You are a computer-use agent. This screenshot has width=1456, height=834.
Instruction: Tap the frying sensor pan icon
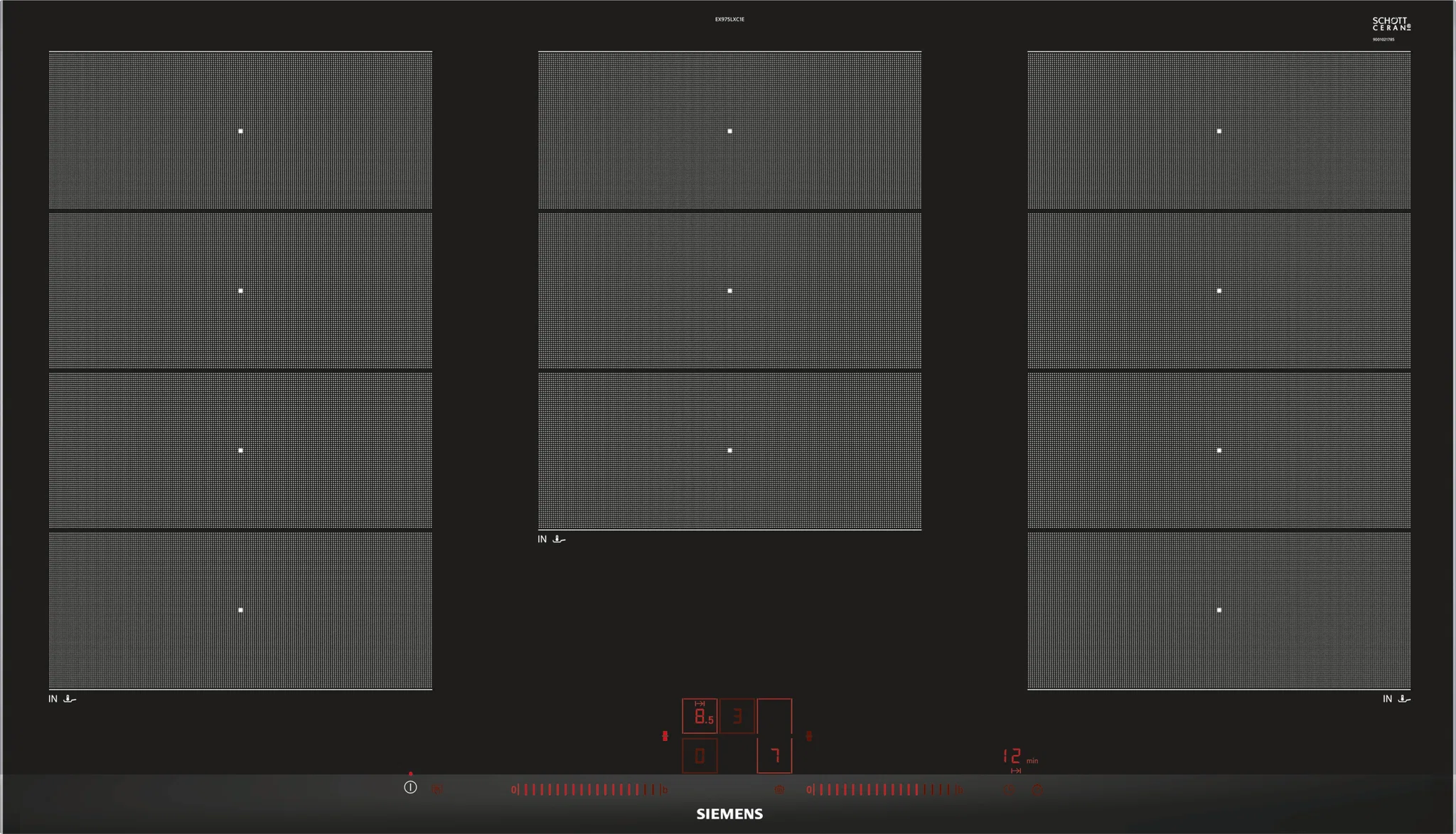(x=780, y=789)
